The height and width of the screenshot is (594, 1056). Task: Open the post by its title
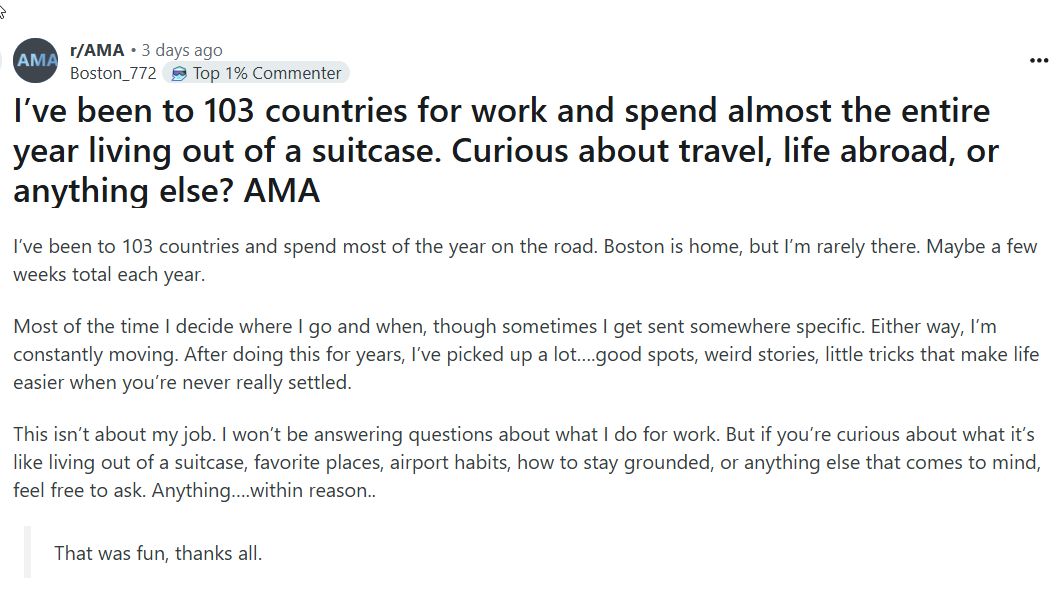coord(505,151)
